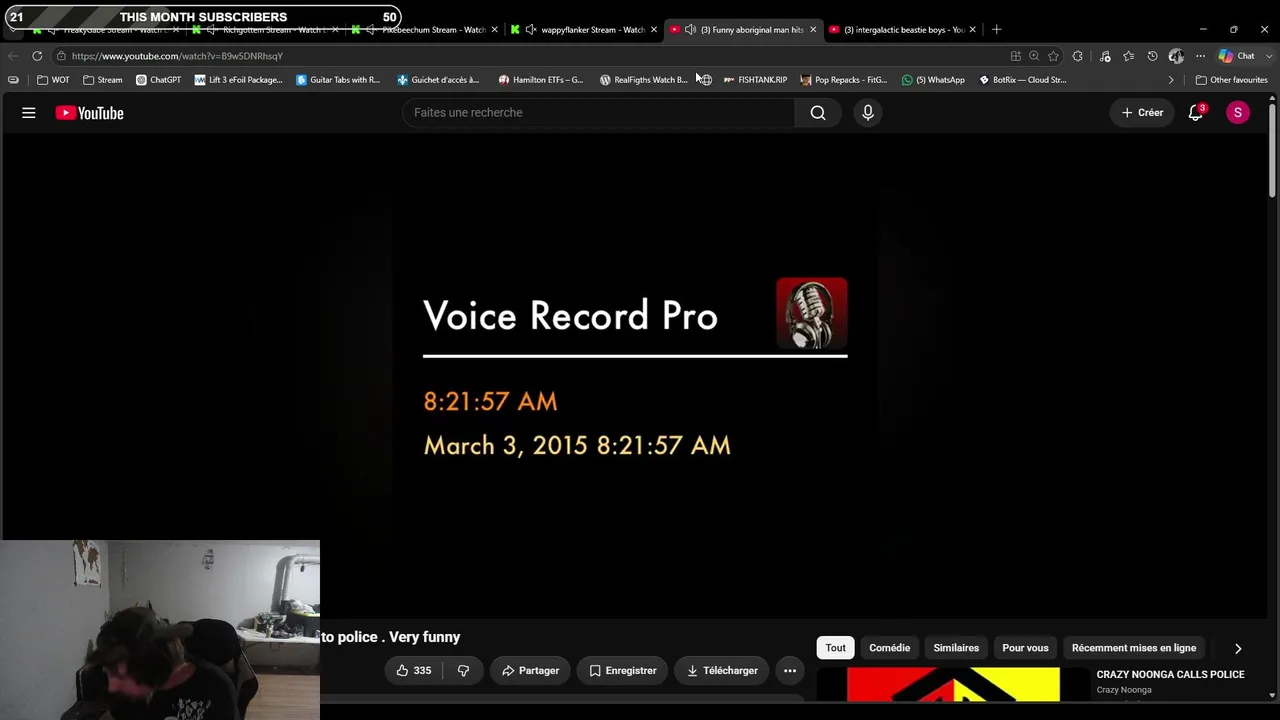Open Copilot Chat in the browser toolbar
1280x720 pixels.
(1237, 56)
